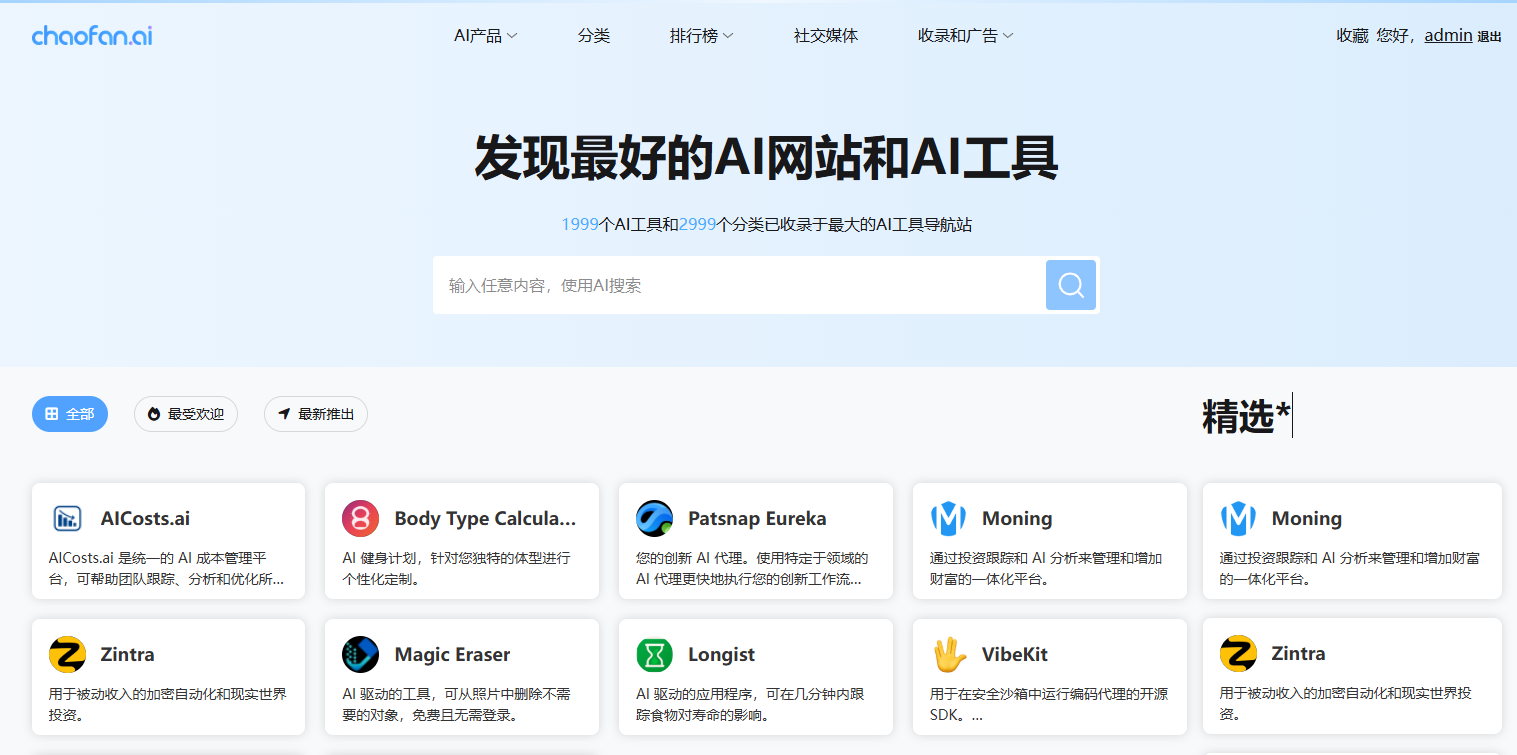Click the Longist description text
1517x755 pixels.
(751, 704)
